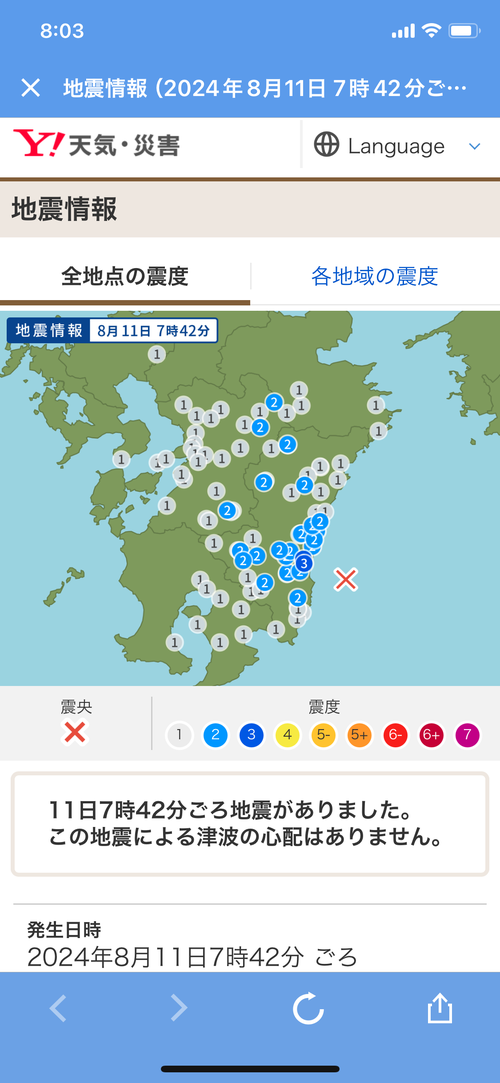Image resolution: width=500 pixels, height=1083 pixels.
Task: Tap the red 6- intensity legend swatch
Action: click(x=395, y=736)
